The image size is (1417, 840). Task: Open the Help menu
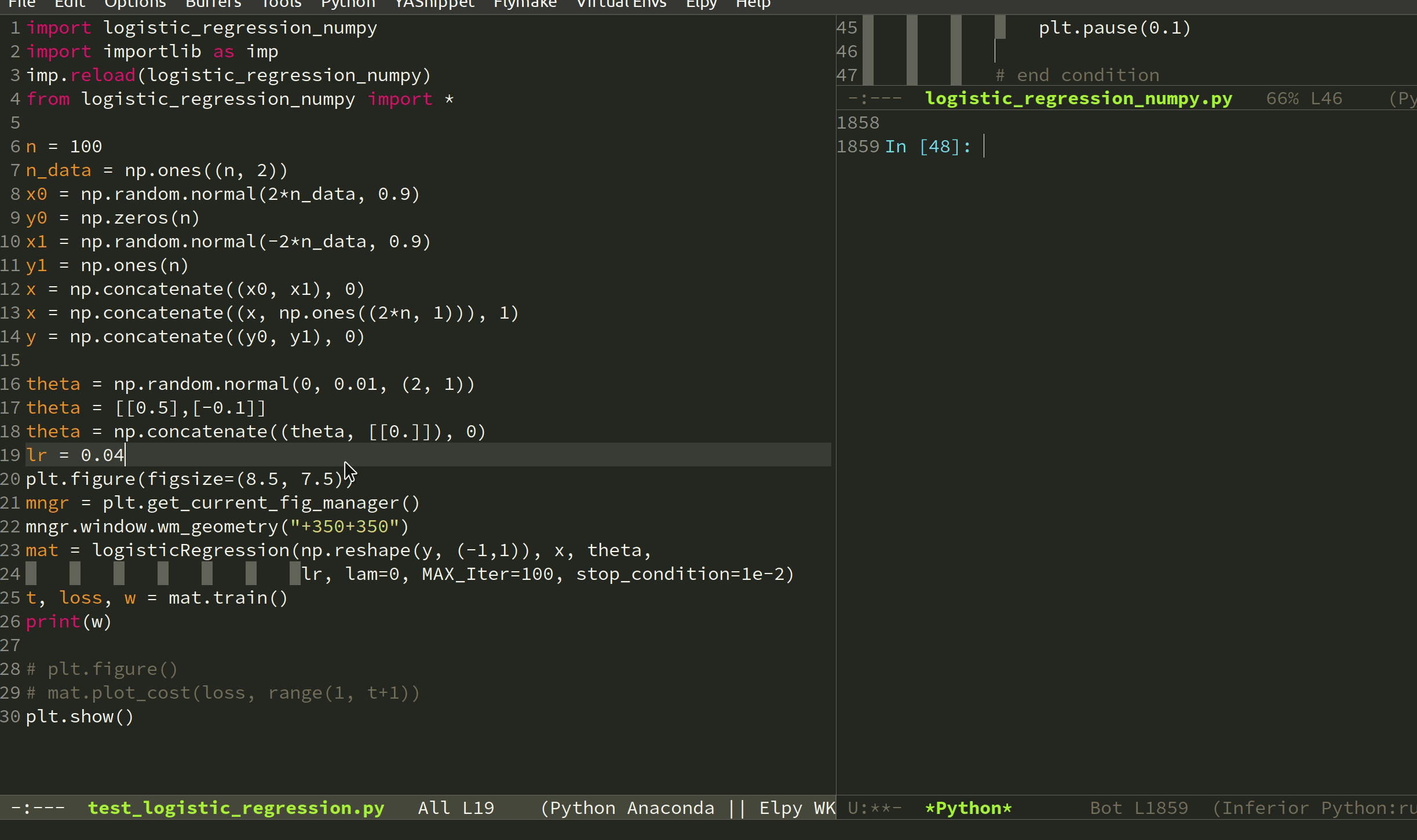pos(753,4)
